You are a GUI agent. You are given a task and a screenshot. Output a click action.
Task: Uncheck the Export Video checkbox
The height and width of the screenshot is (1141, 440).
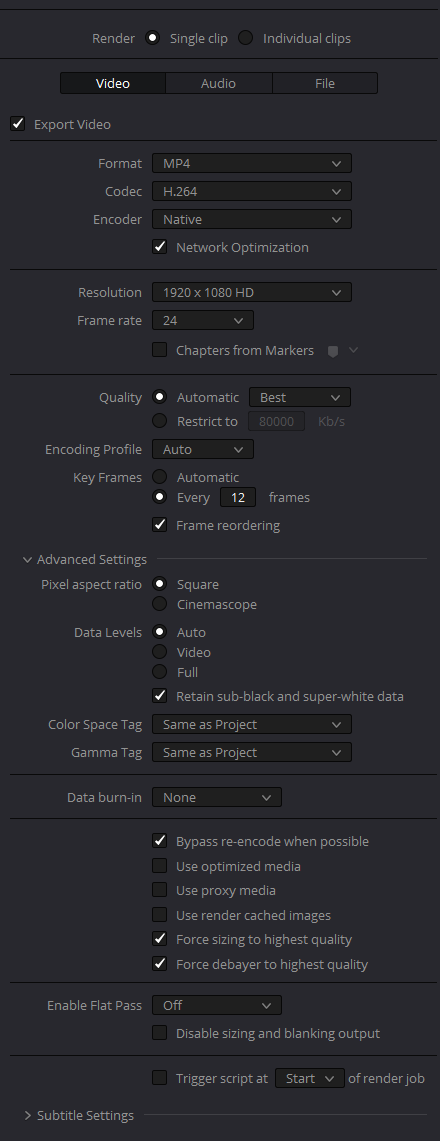tap(17, 124)
